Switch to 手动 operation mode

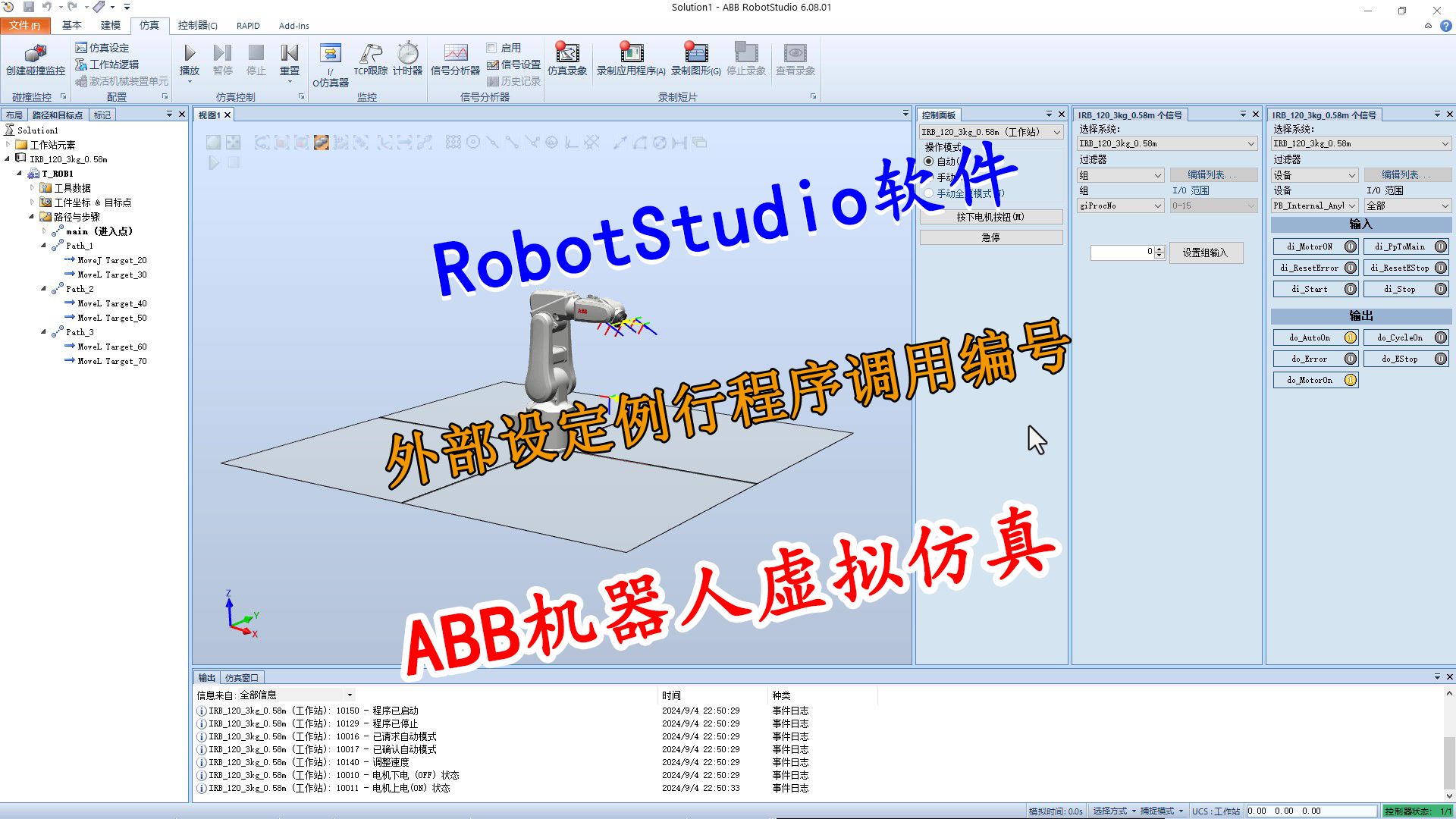tap(930, 175)
